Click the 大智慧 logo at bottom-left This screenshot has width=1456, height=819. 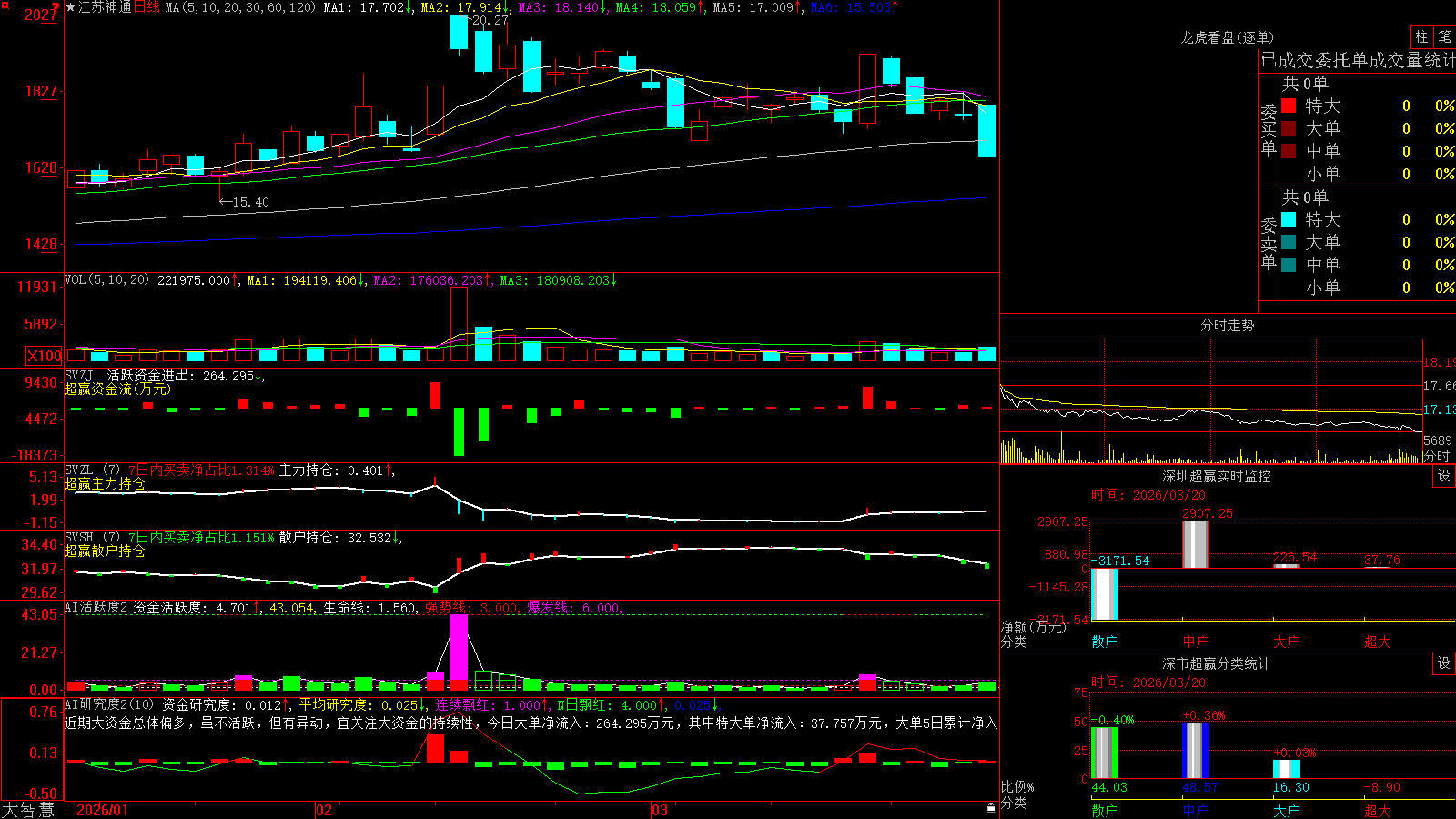click(x=28, y=810)
